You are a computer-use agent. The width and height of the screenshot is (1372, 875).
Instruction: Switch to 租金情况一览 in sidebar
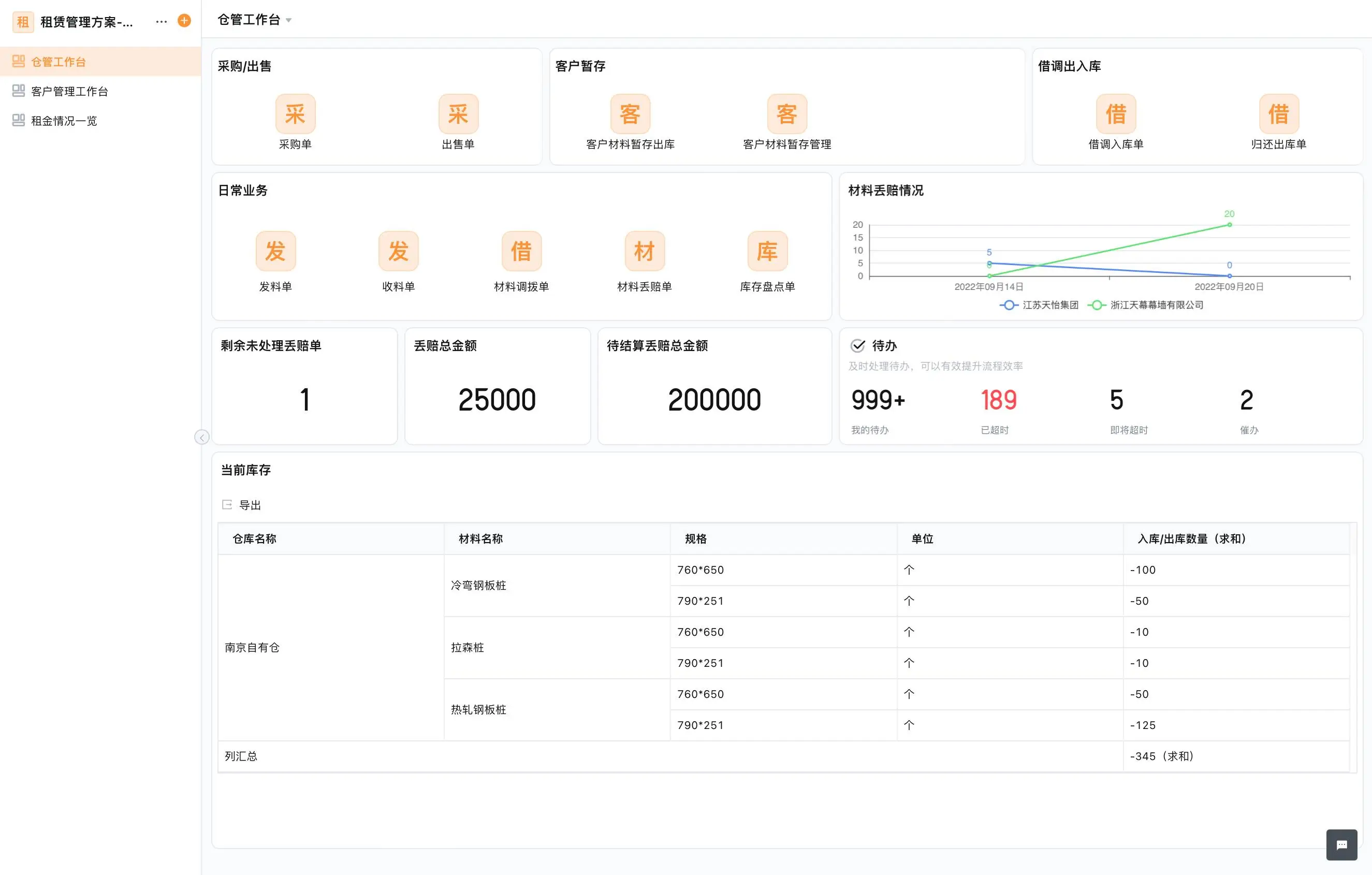coord(64,121)
